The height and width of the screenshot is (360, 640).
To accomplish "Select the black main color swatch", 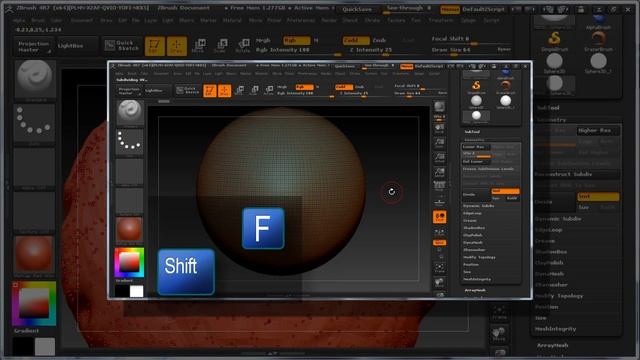I will pyautogui.click(x=122, y=291).
